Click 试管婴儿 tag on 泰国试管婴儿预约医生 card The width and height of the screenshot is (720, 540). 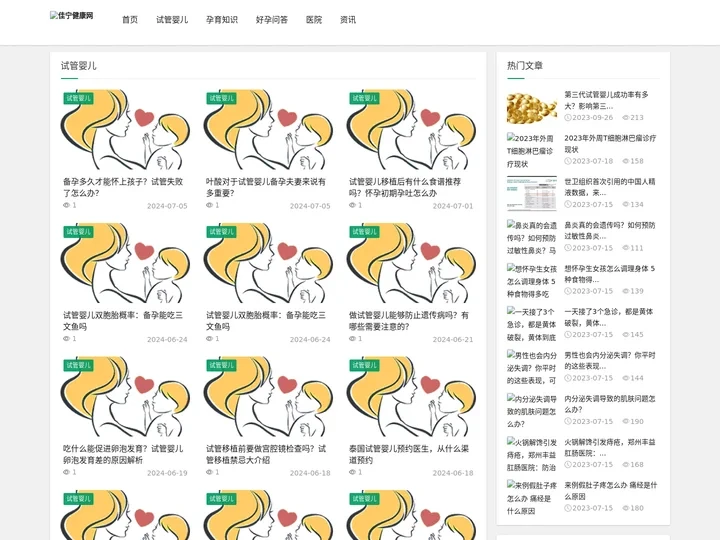pyautogui.click(x=364, y=366)
